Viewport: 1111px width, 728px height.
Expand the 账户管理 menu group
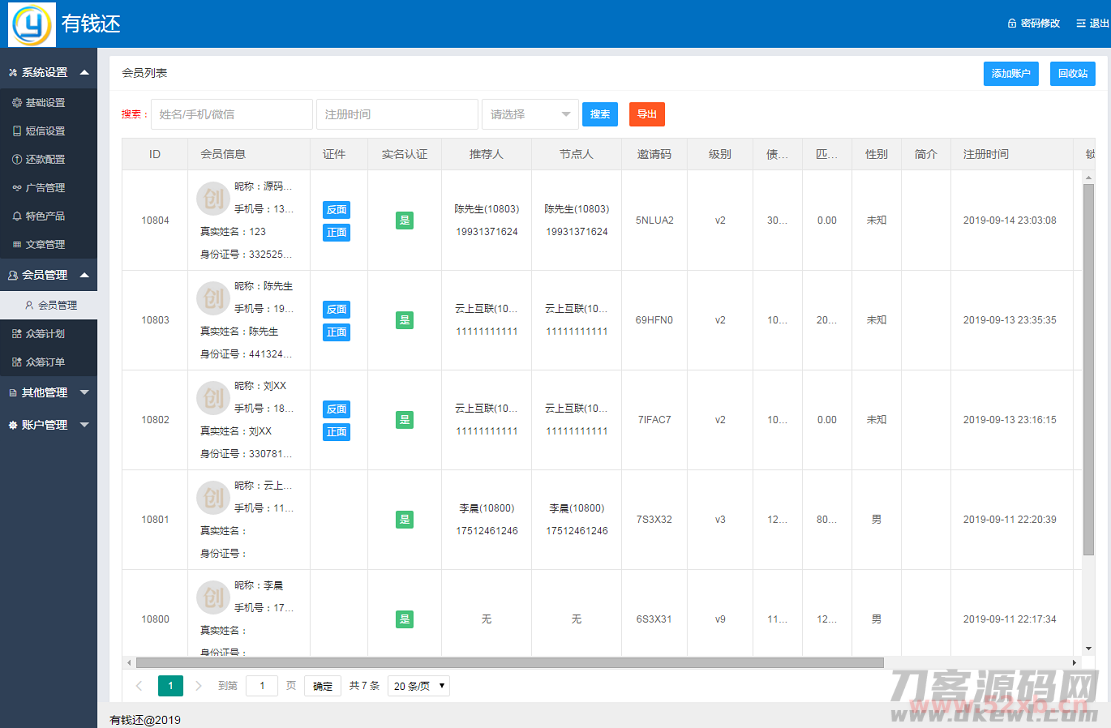click(48, 425)
